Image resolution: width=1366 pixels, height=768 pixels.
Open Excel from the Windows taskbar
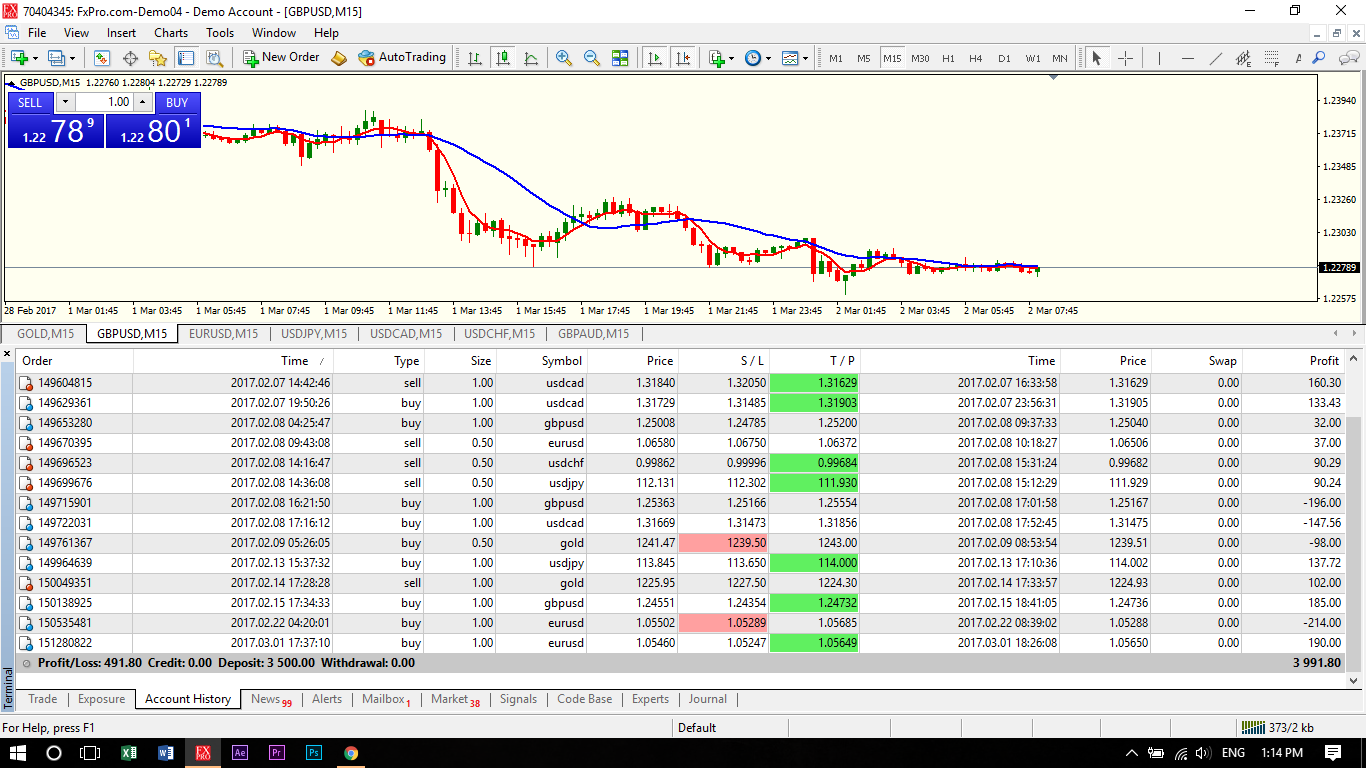129,753
